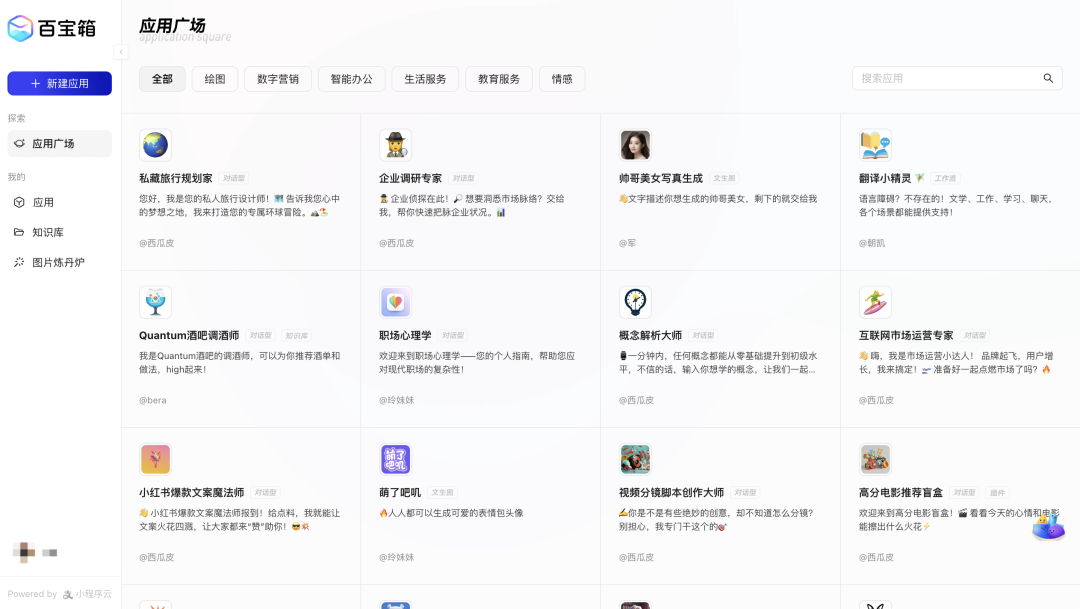This screenshot has width=1080, height=609.
Task: Click the 互联网市场运营专家 title
Action: click(906, 336)
